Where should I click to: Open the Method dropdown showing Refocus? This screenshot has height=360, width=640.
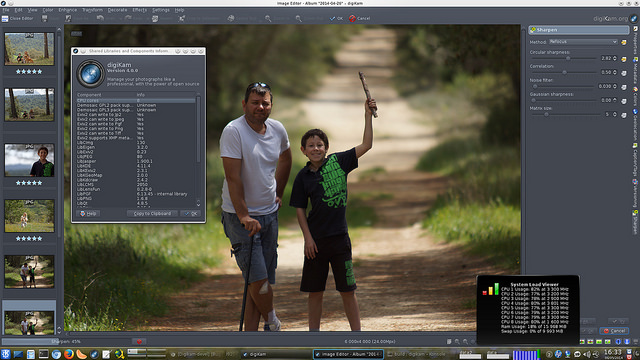point(583,42)
